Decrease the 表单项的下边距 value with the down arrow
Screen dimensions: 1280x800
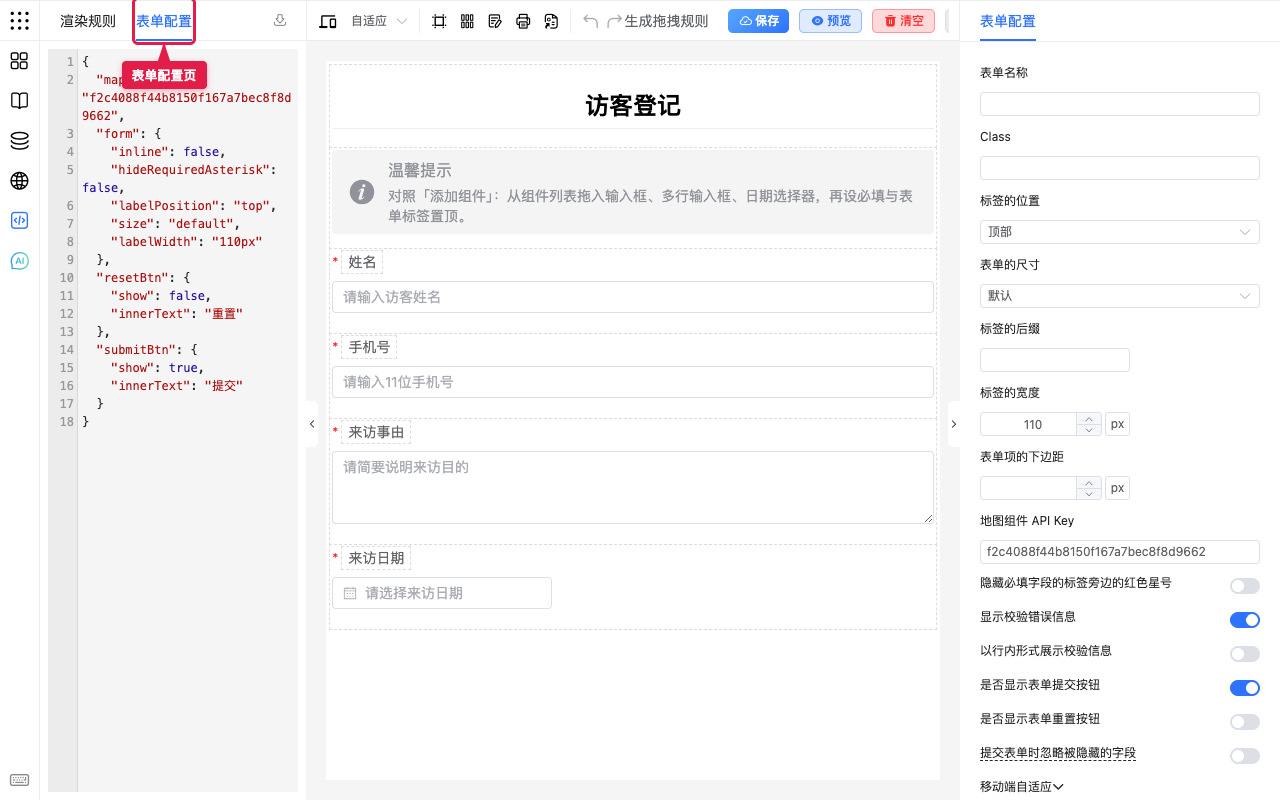[1089, 494]
